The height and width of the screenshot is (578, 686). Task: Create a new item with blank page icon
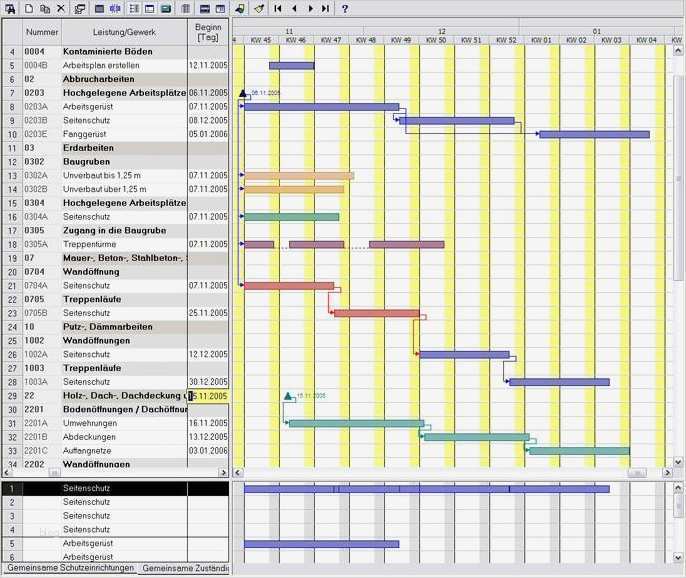[x=28, y=8]
